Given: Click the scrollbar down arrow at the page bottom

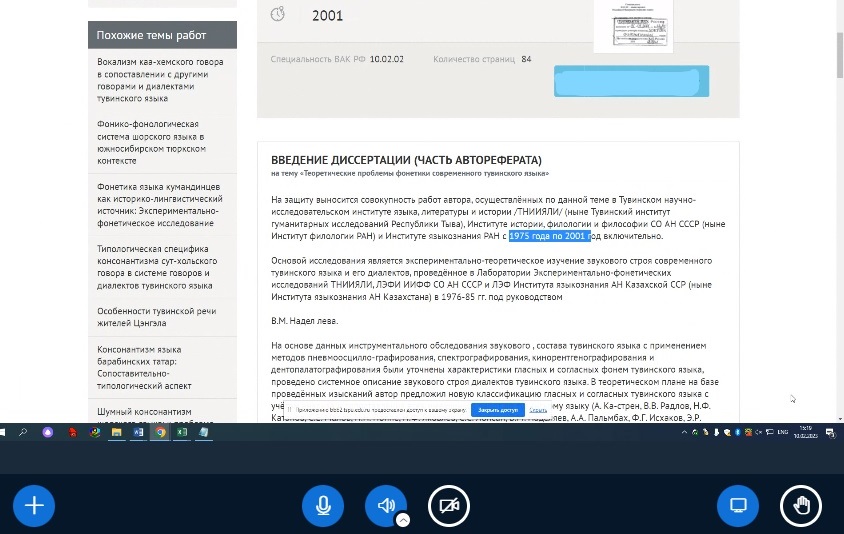Looking at the screenshot, I should coord(840,419).
